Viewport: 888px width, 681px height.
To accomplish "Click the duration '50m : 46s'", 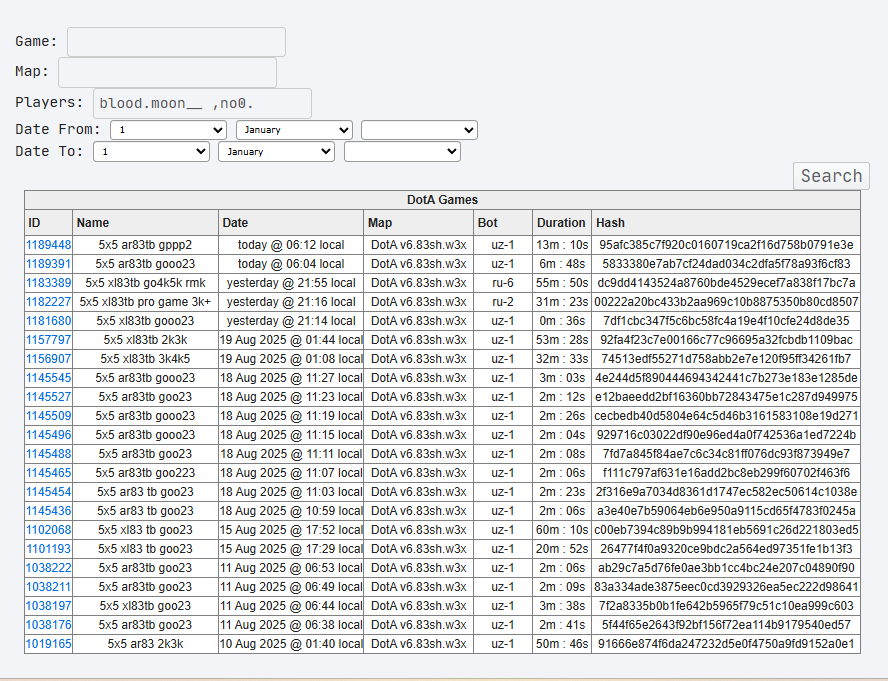I will (x=562, y=644).
